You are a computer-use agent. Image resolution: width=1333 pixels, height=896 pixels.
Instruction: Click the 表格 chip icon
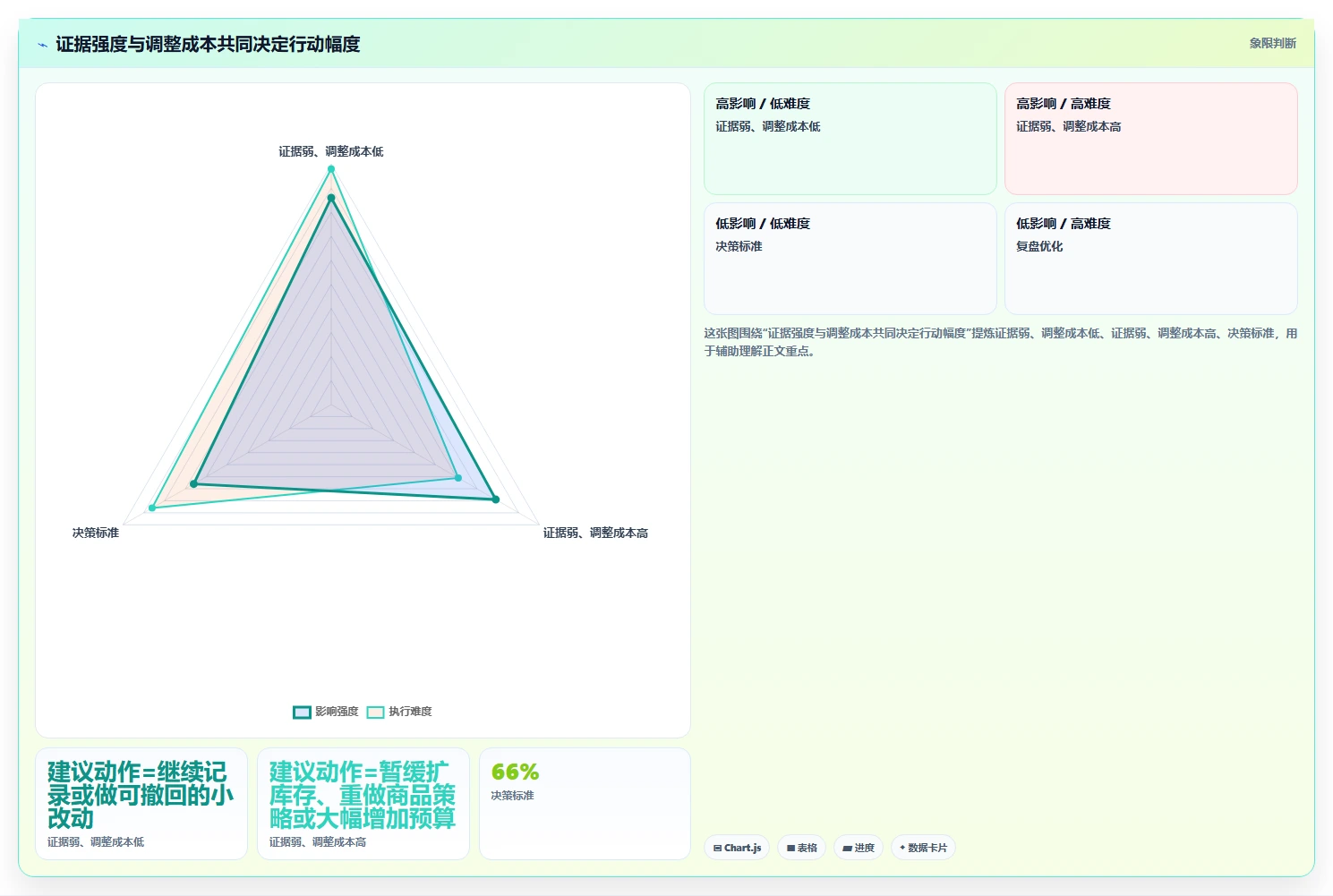790,848
